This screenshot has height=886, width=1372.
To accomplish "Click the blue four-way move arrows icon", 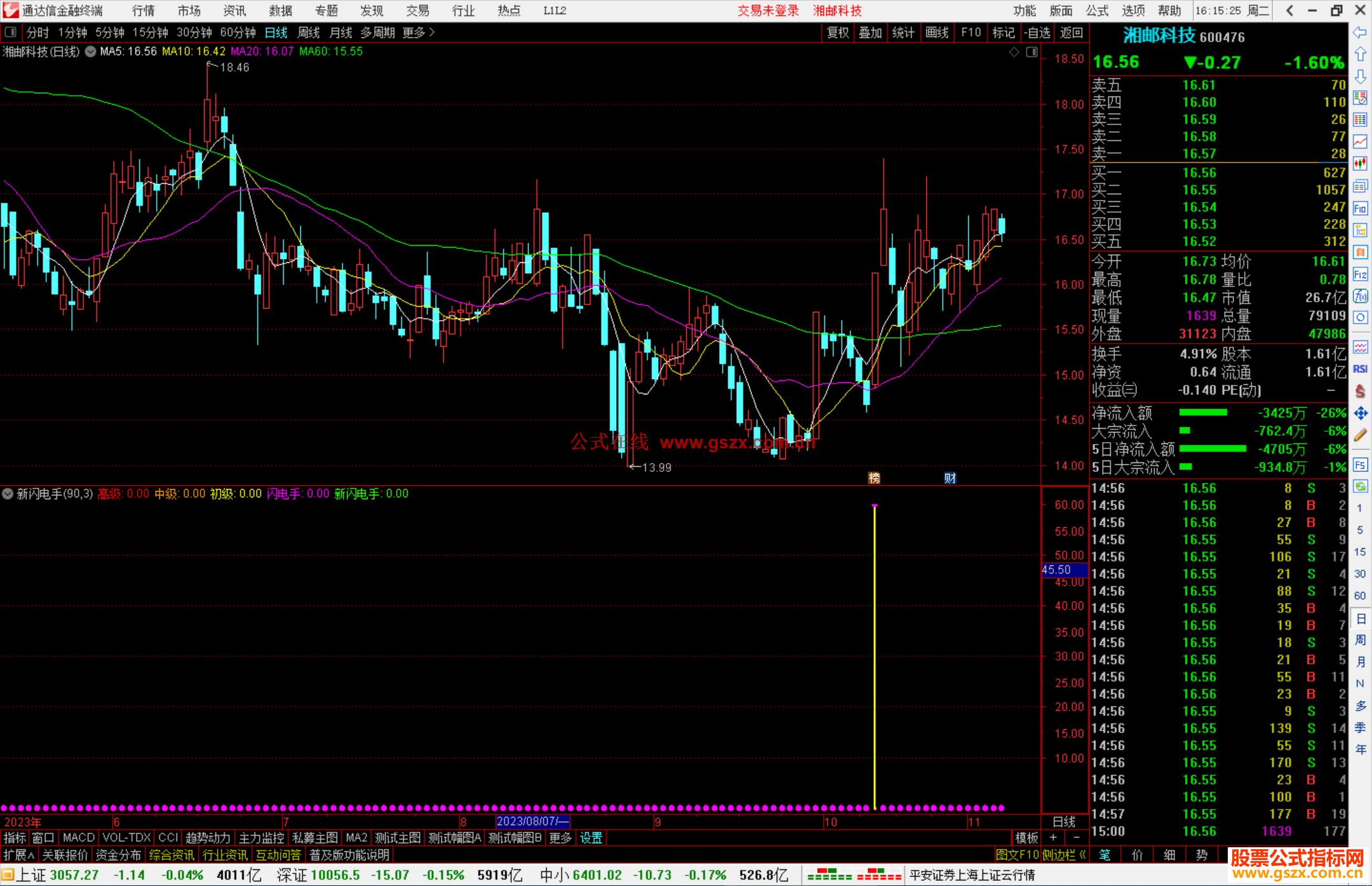I will 1360,413.
